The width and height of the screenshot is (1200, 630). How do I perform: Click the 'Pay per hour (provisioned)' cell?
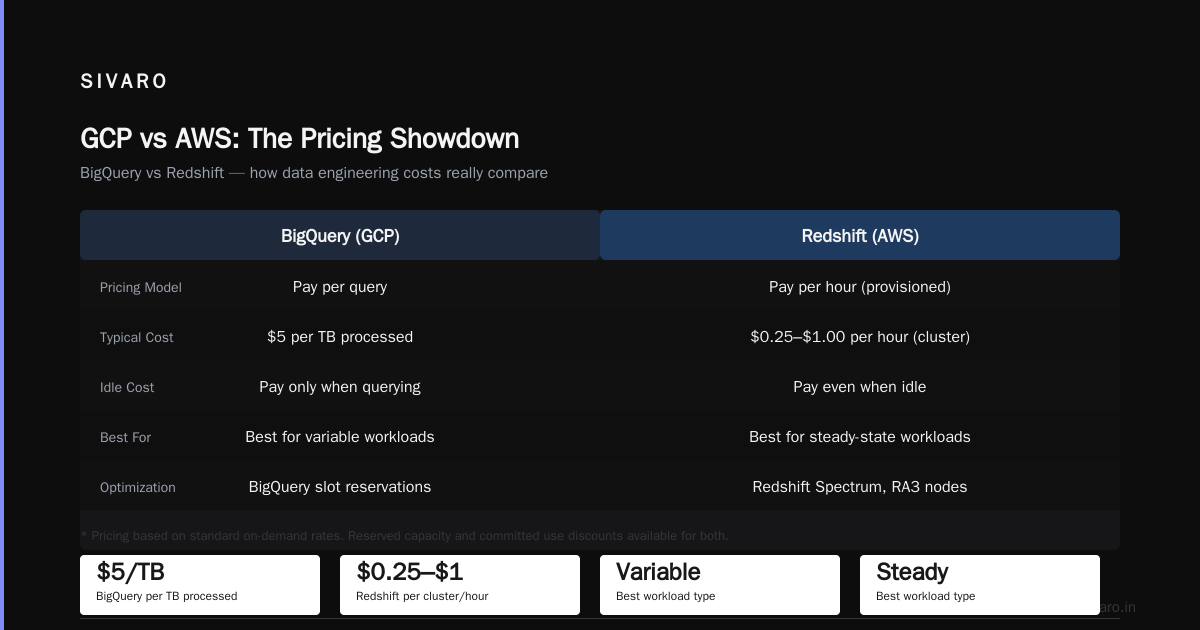pyautogui.click(x=860, y=287)
